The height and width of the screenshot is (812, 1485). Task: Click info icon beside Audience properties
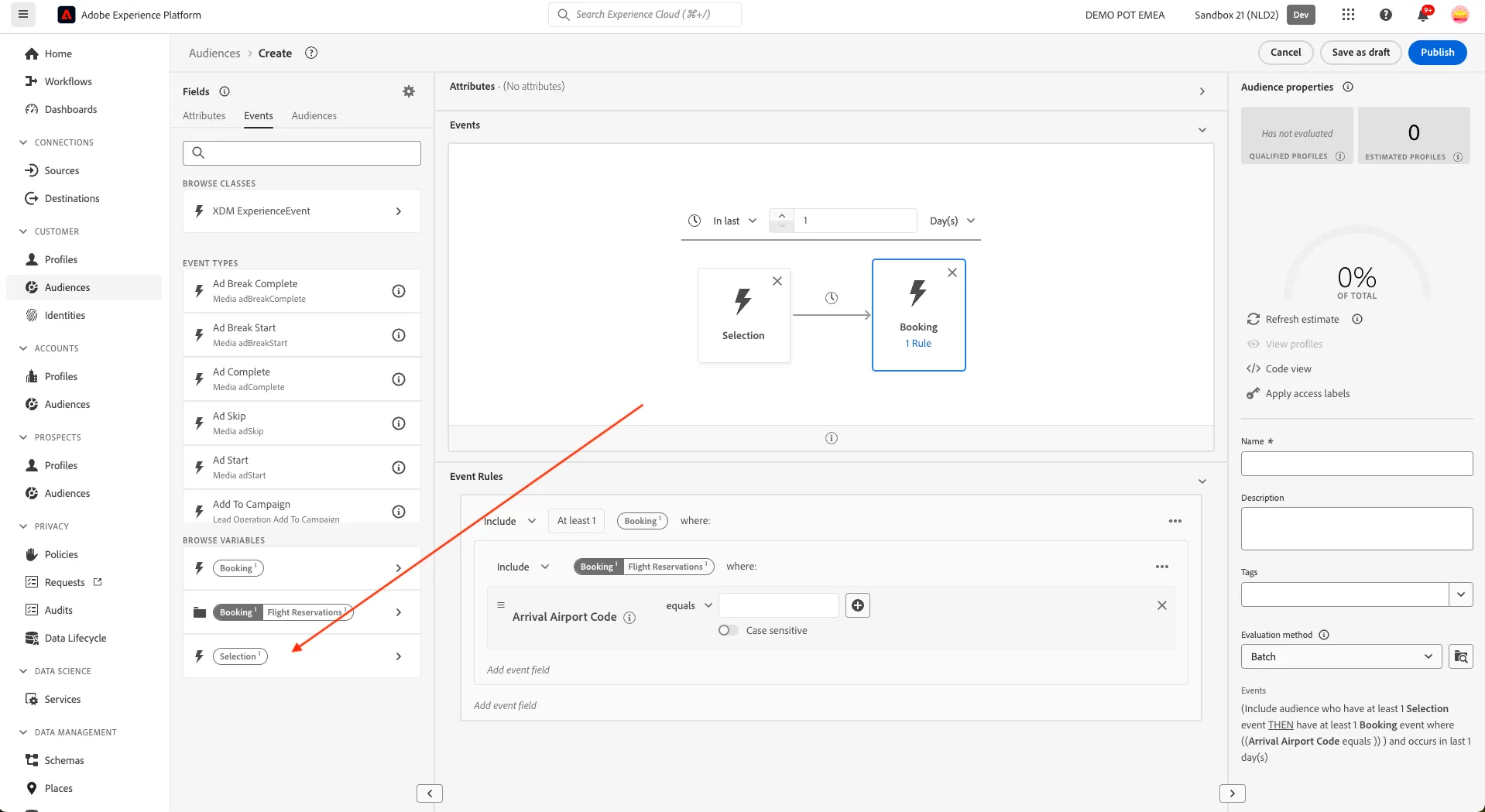click(1348, 87)
